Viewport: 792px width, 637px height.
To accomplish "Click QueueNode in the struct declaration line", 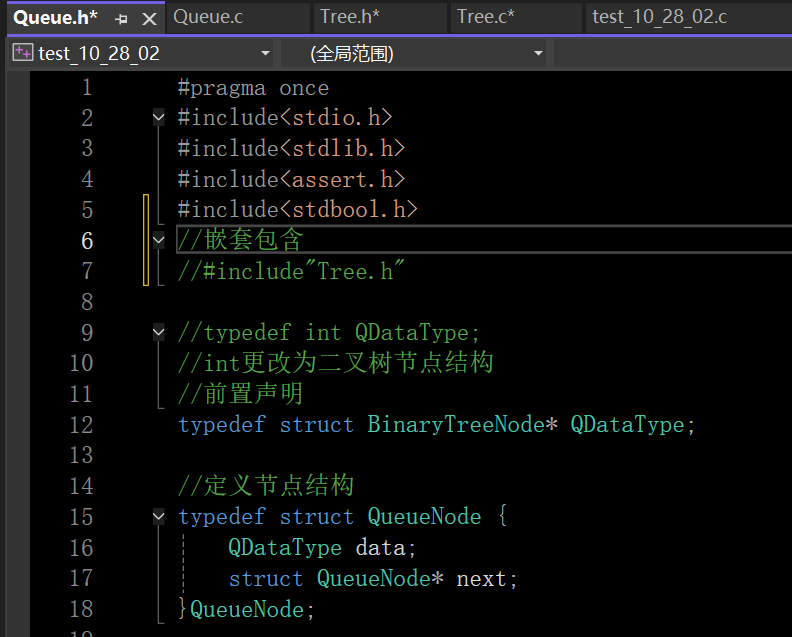I will pyautogui.click(x=424, y=517).
